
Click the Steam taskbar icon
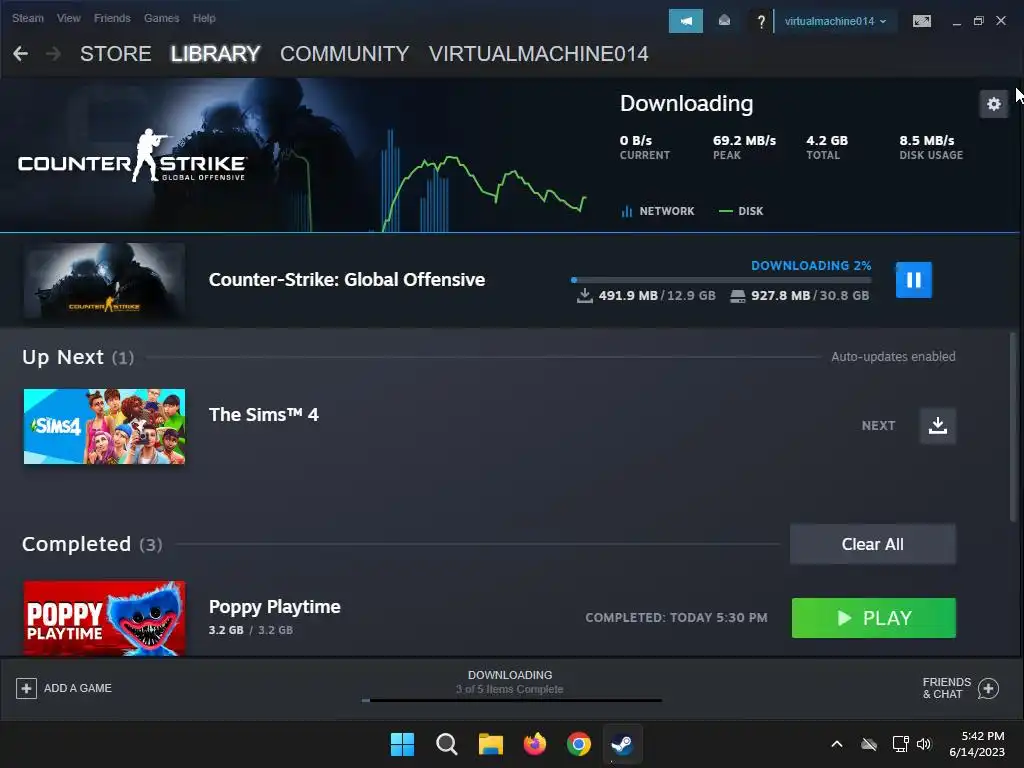coord(622,744)
